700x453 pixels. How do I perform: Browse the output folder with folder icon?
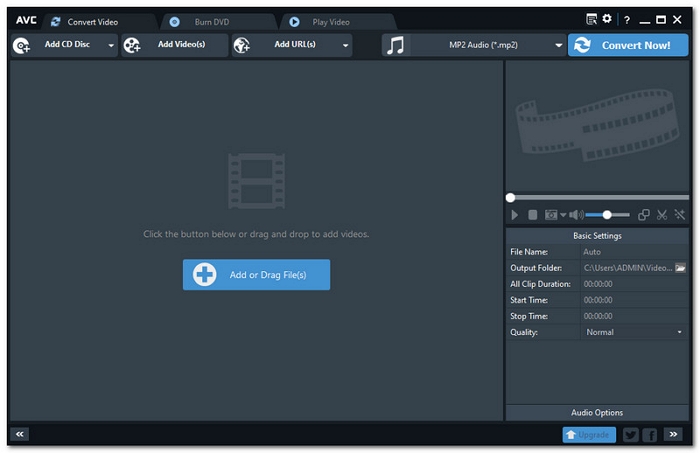(x=681, y=268)
